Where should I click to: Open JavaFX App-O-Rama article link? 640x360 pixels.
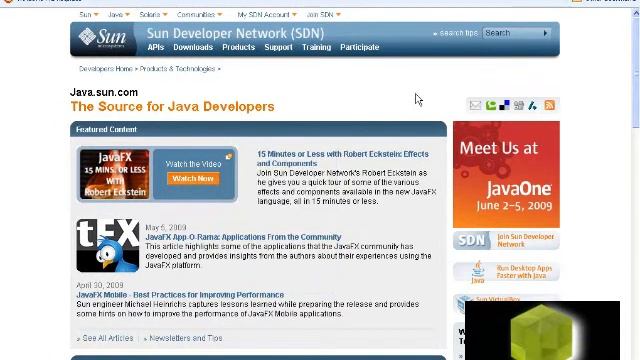click(243, 237)
